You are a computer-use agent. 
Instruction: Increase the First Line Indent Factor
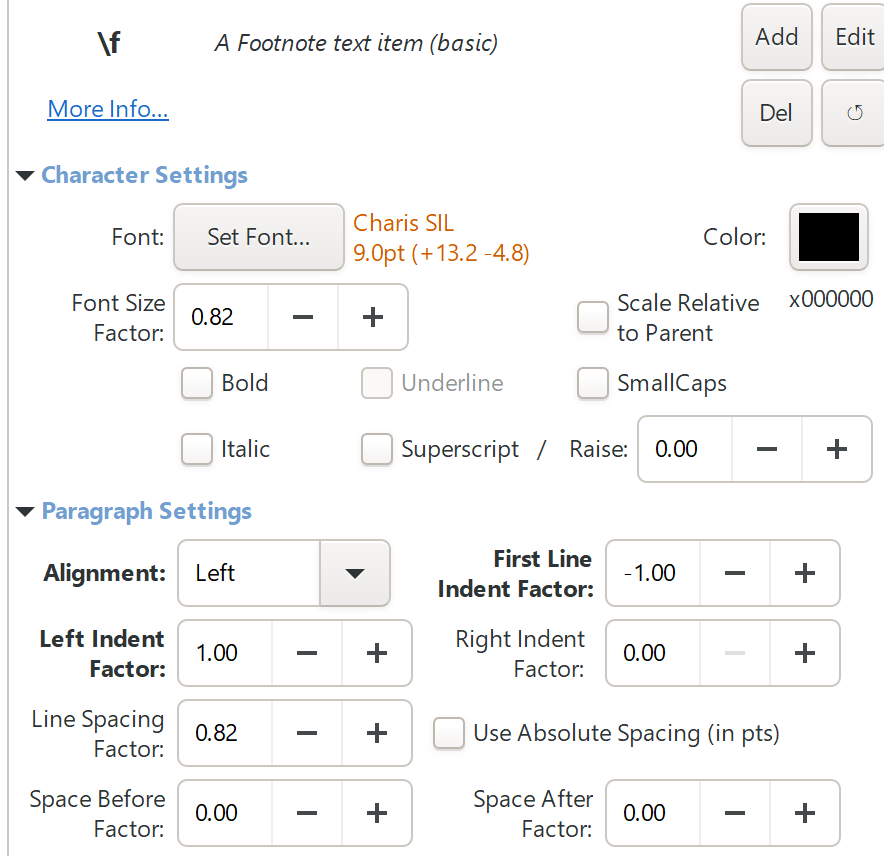(x=805, y=573)
